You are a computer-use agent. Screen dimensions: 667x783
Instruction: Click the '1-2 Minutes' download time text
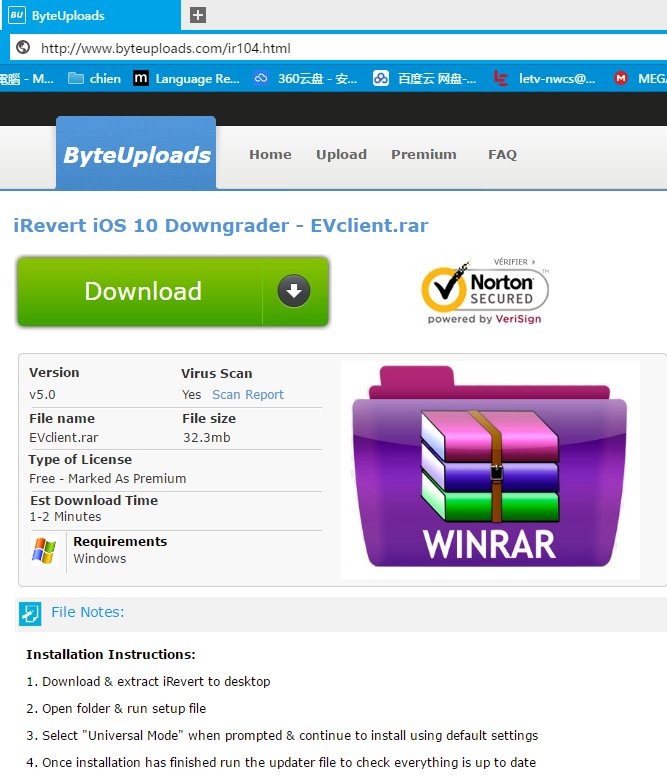click(65, 516)
